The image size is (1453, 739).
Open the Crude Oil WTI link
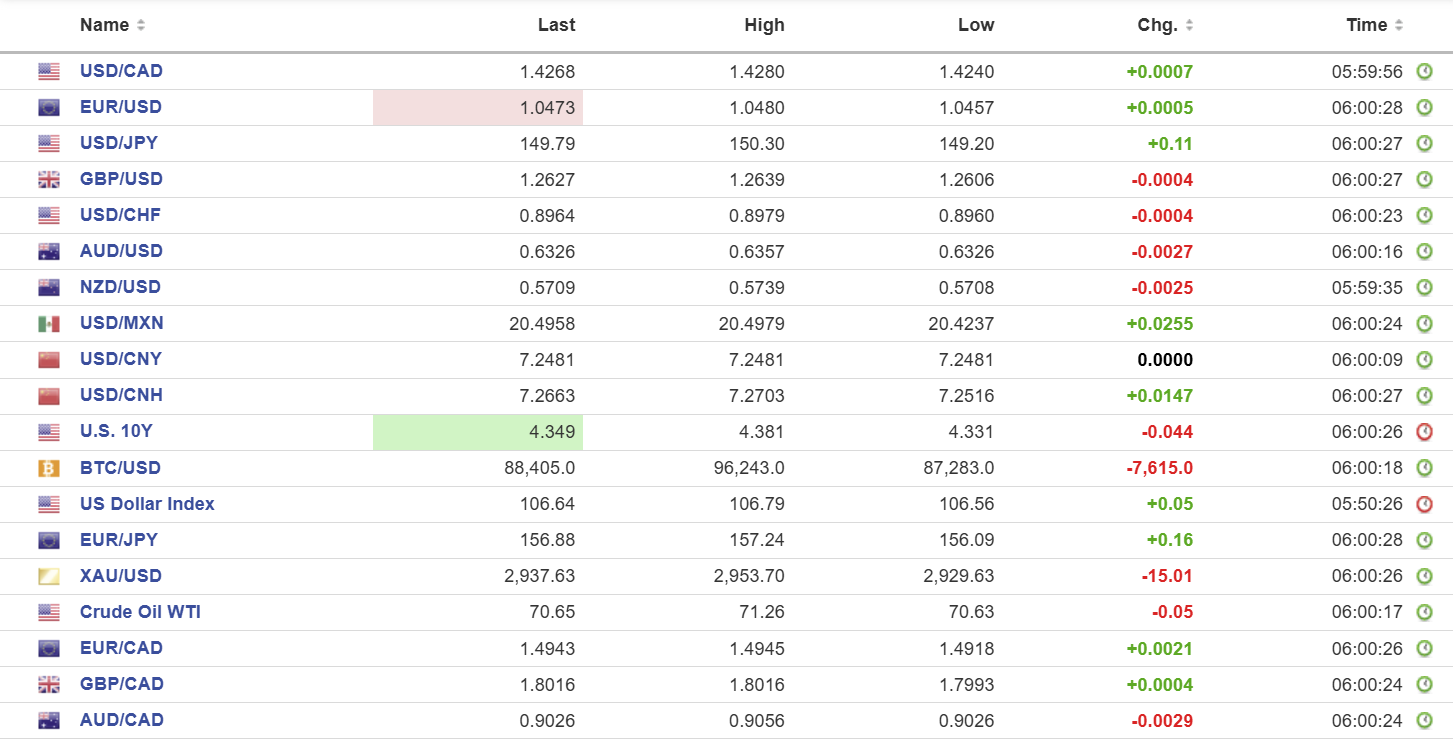pyautogui.click(x=140, y=612)
